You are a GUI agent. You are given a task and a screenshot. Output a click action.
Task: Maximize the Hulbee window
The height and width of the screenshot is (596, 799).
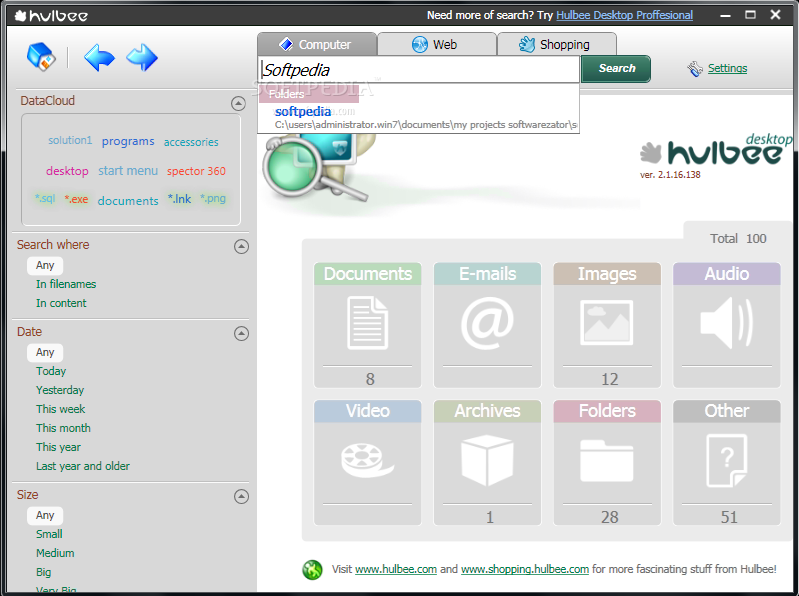pos(750,15)
